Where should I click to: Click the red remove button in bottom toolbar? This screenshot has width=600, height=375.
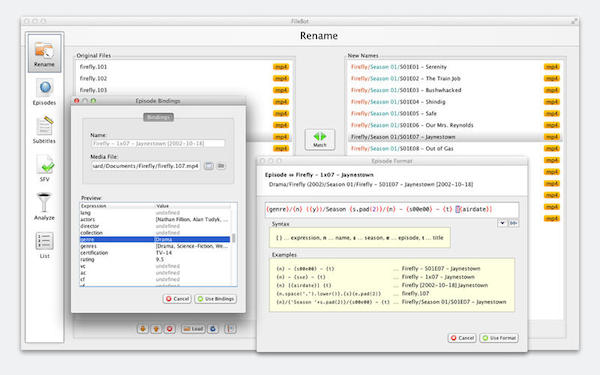click(170, 329)
